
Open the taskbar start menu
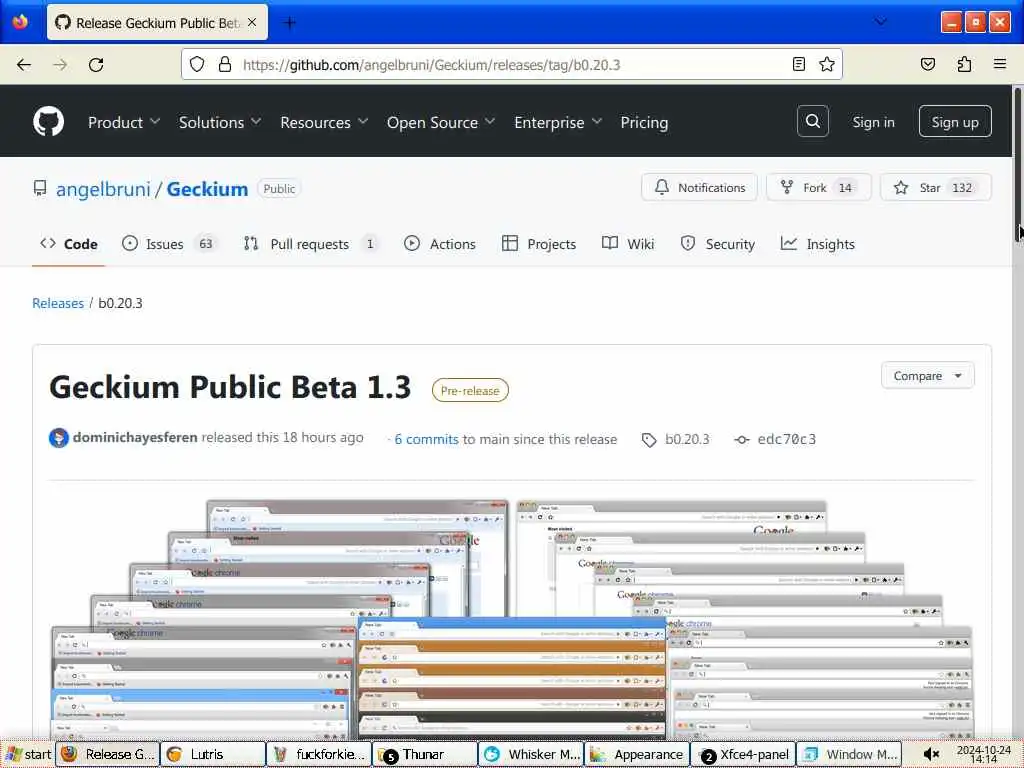click(x=27, y=754)
